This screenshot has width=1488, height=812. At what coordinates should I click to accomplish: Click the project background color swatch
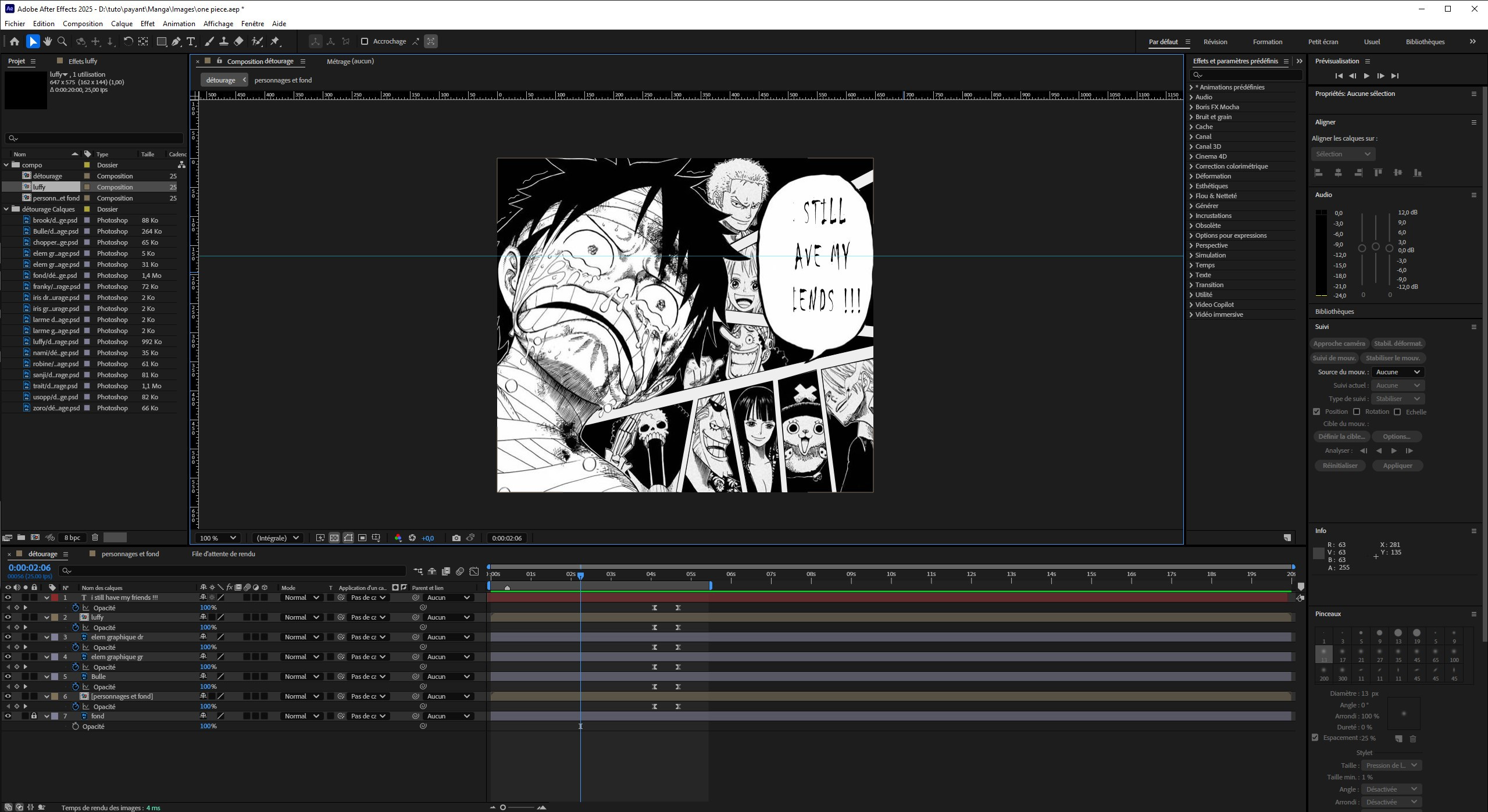(x=115, y=538)
